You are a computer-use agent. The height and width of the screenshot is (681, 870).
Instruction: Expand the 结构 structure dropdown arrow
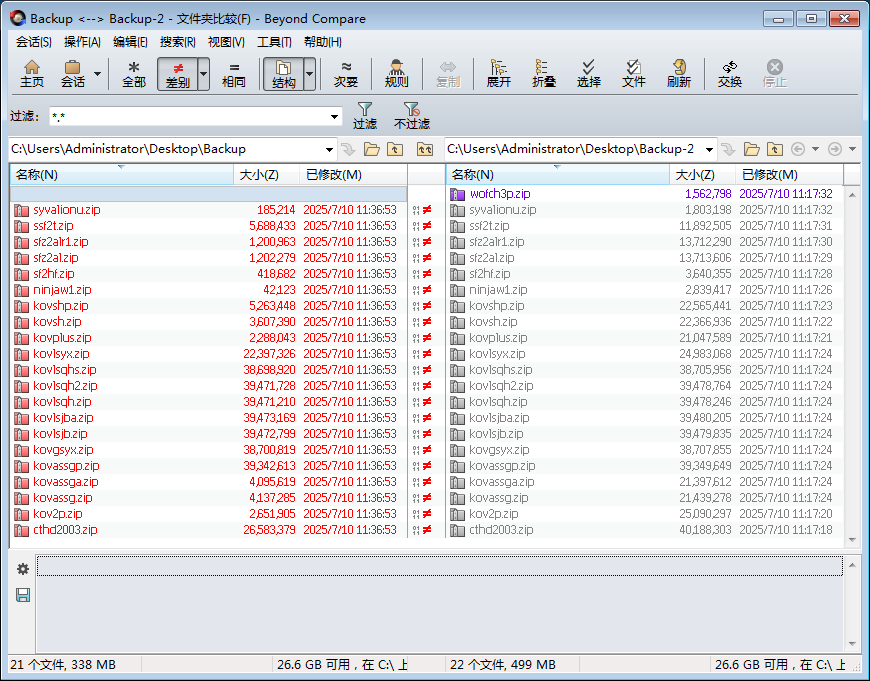(x=310, y=74)
